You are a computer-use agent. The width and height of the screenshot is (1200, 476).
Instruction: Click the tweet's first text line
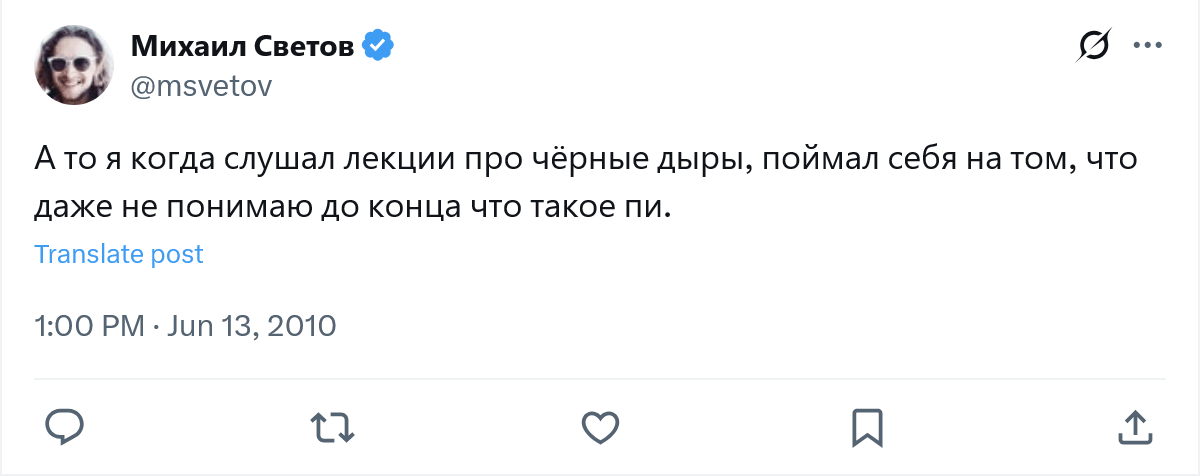586,162
